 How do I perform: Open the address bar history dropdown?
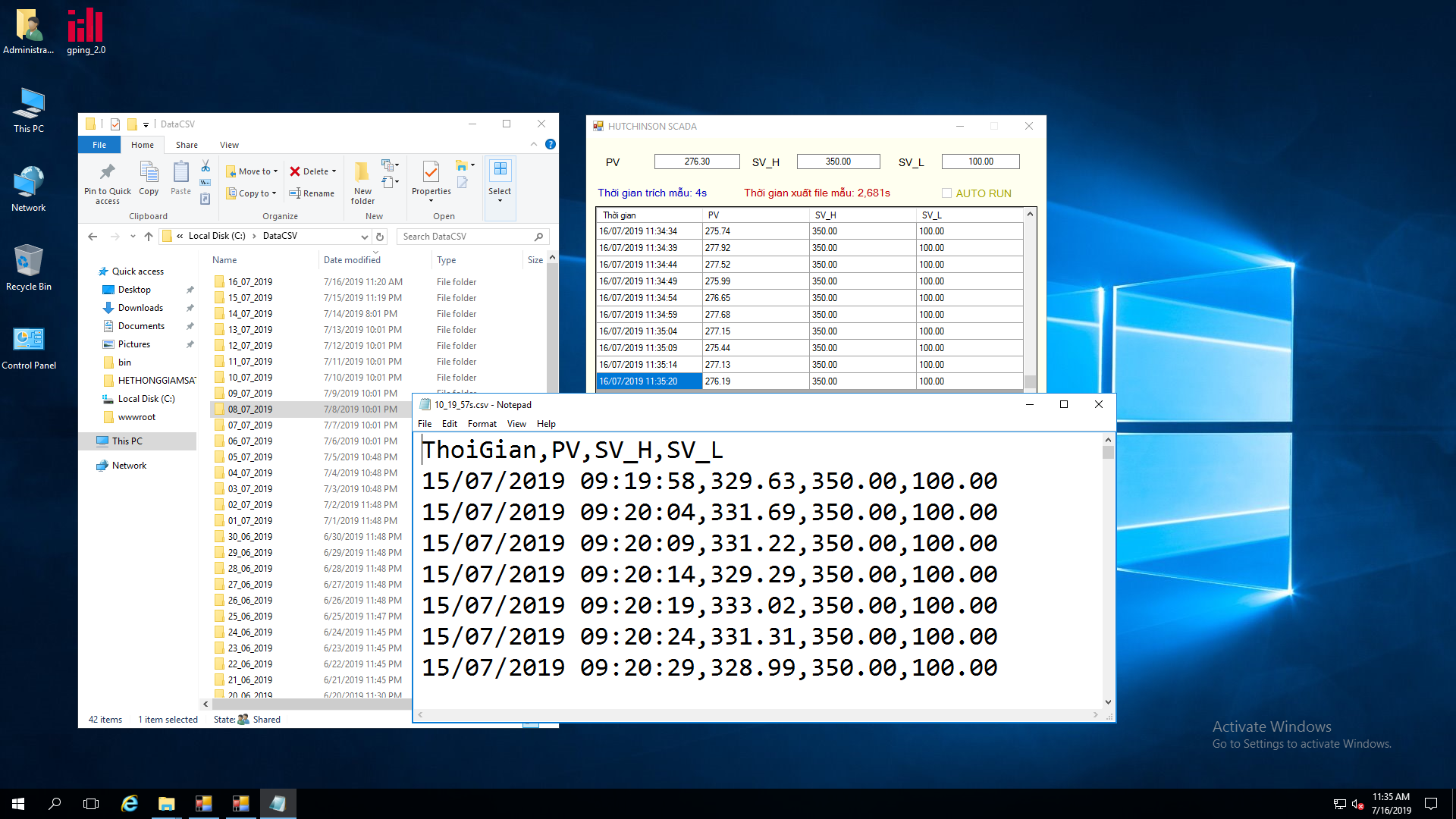[x=365, y=237]
